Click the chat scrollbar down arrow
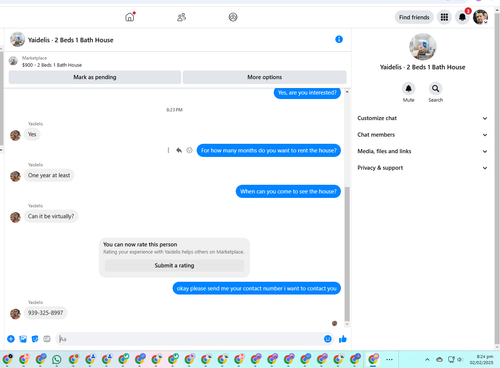 click(x=347, y=324)
